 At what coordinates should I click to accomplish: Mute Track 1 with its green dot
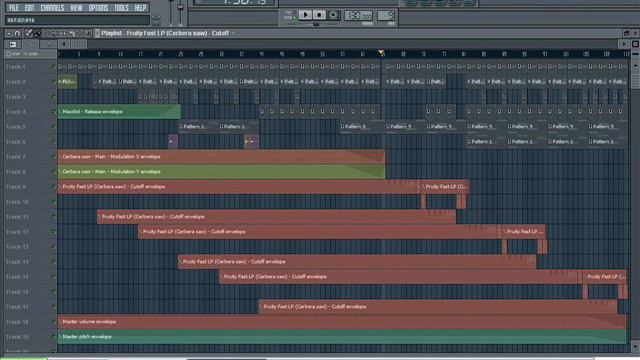(x=53, y=67)
